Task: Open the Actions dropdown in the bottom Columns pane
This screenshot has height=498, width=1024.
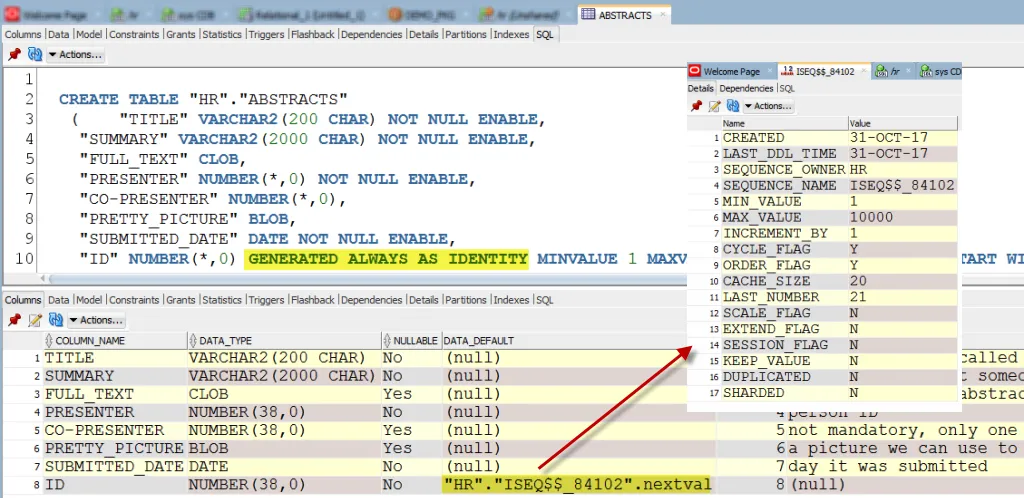Action: pyautogui.click(x=96, y=320)
